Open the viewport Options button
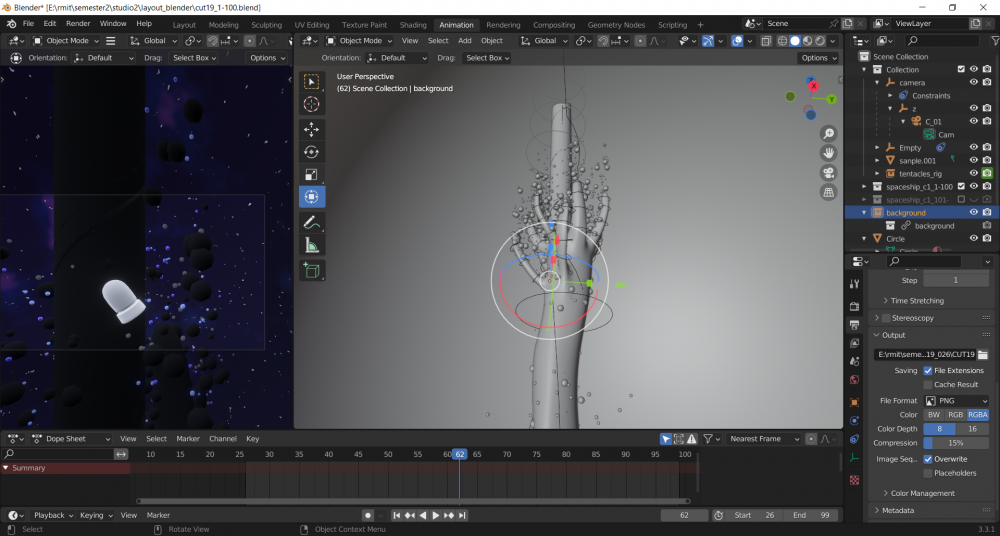Image resolution: width=1000 pixels, height=536 pixels. point(818,57)
